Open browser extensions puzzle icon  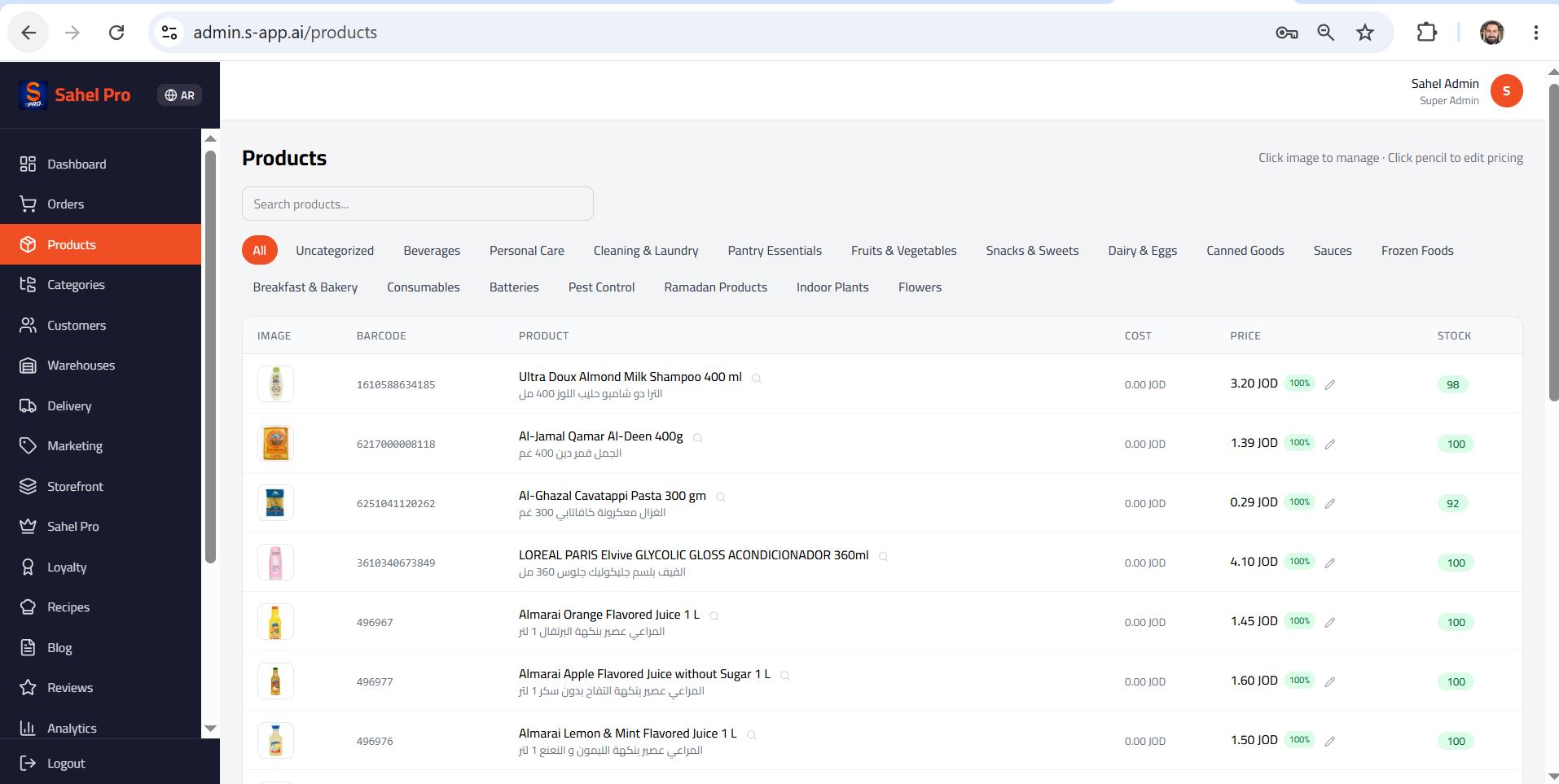pyautogui.click(x=1427, y=33)
